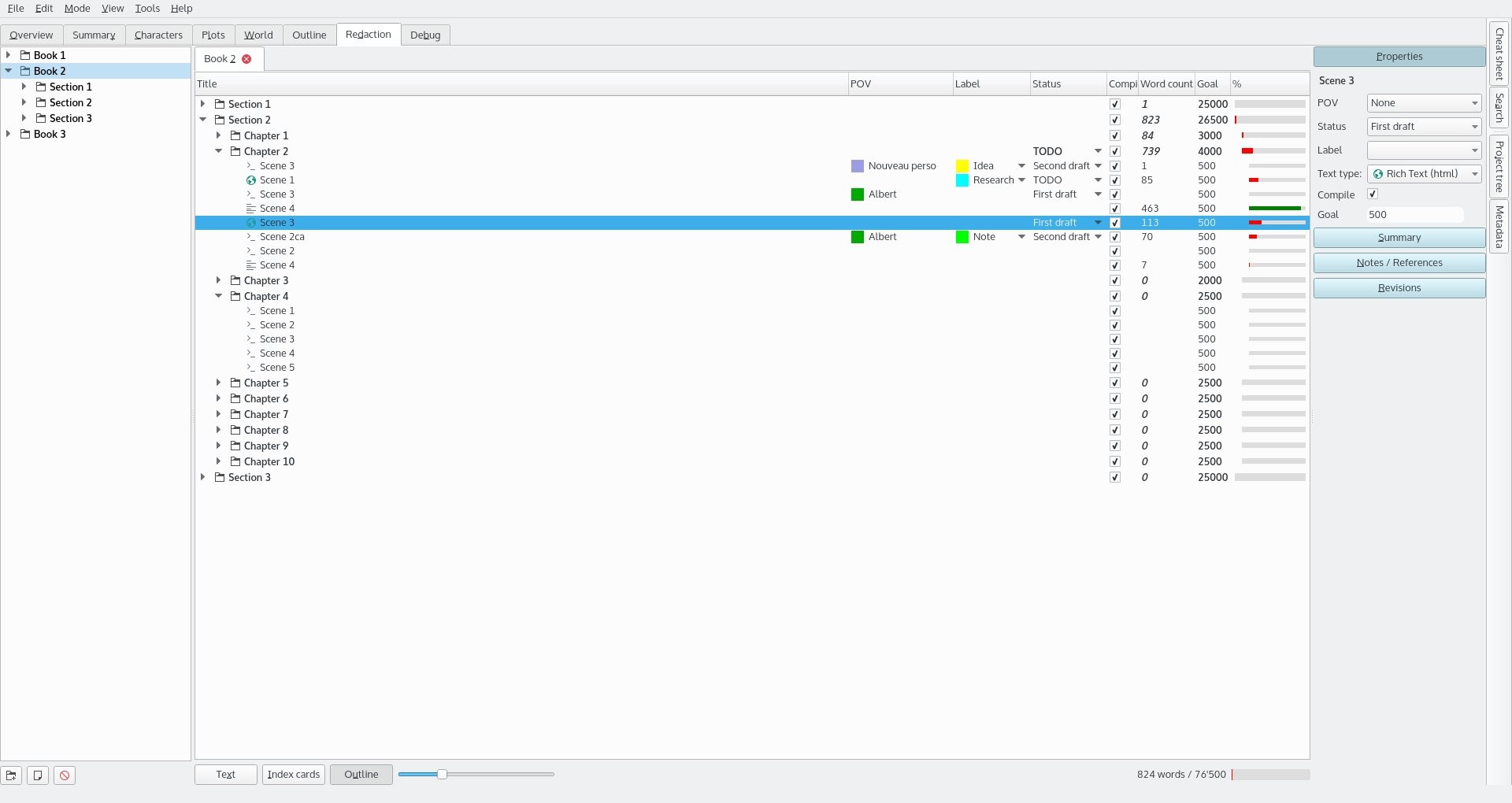Expand Chapter 5 in the outline
Image resolution: width=1512 pixels, height=803 pixels.
pyautogui.click(x=219, y=383)
